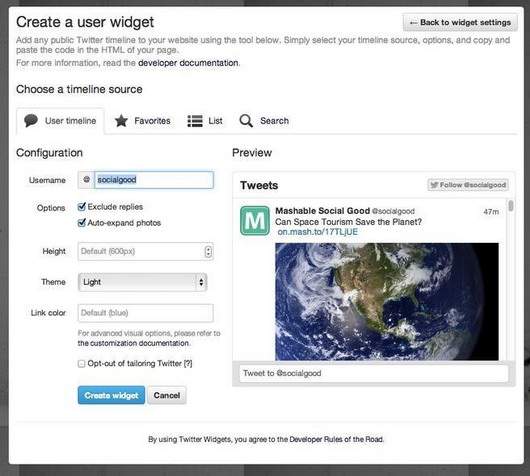Open on.mash.to/17TLjUE link in tweet
The height and width of the screenshot is (476, 530).
(317, 232)
